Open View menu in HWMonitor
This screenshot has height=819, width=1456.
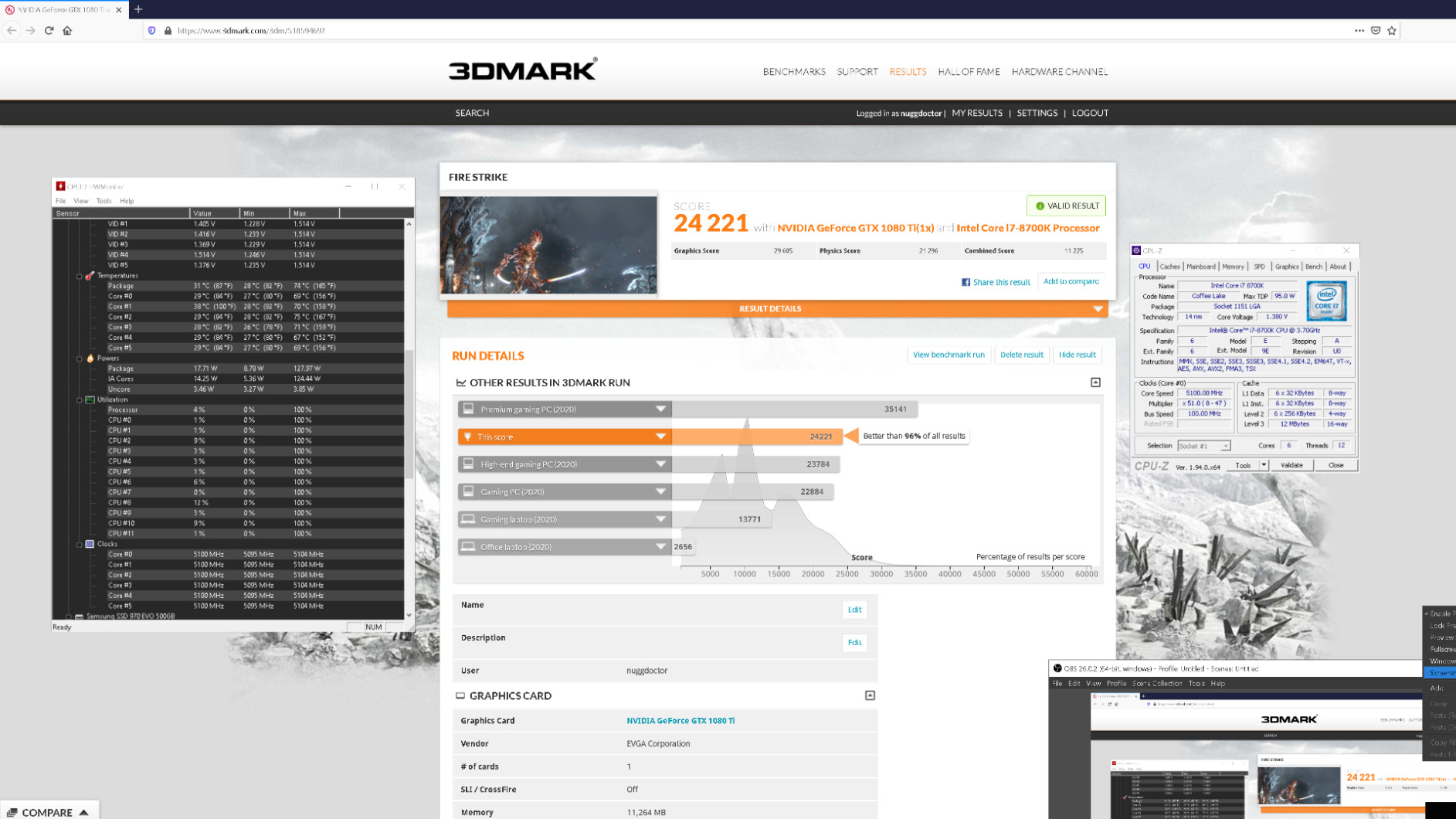[80, 201]
